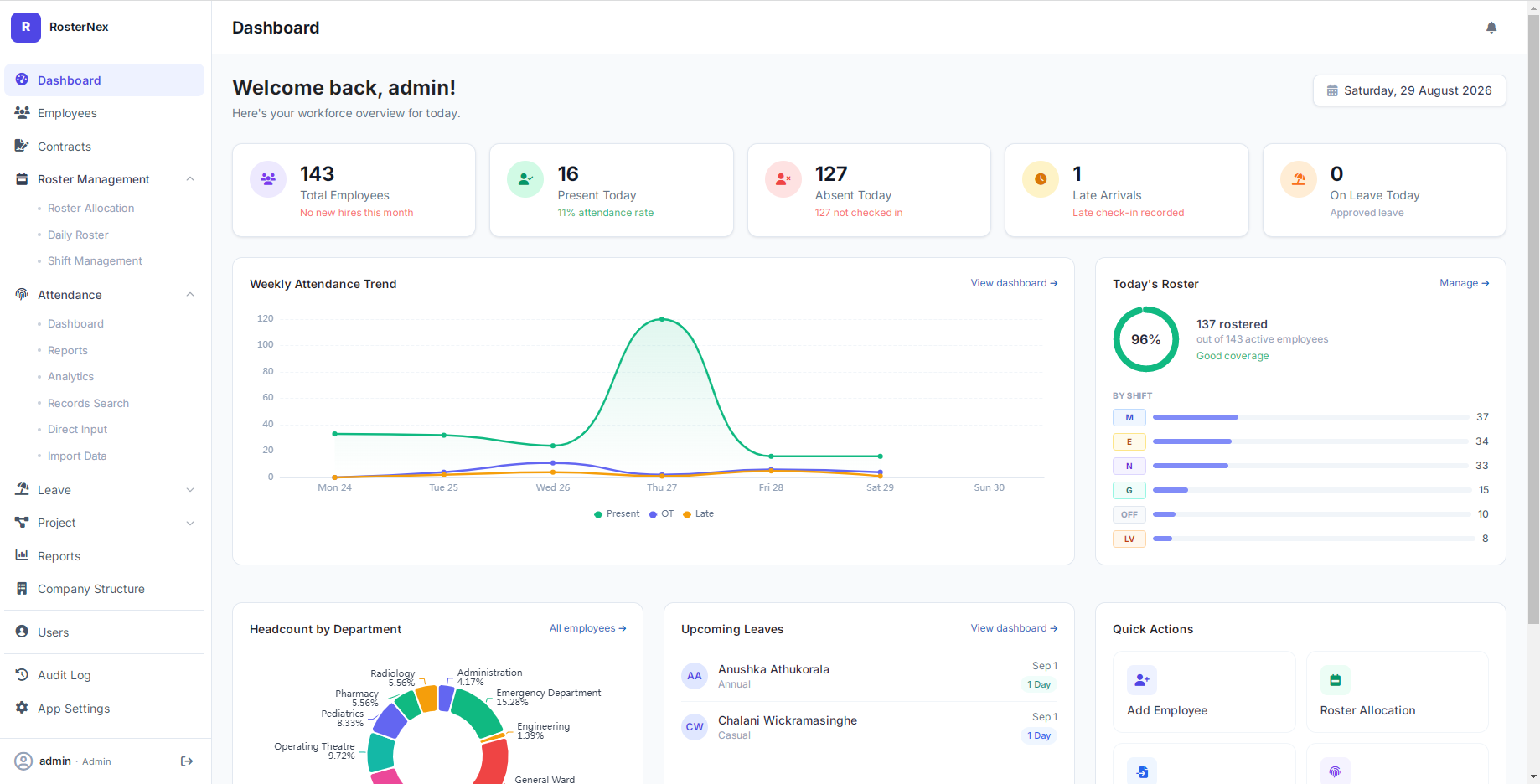
Task: Open Import Data submenu item
Action: tap(77, 456)
